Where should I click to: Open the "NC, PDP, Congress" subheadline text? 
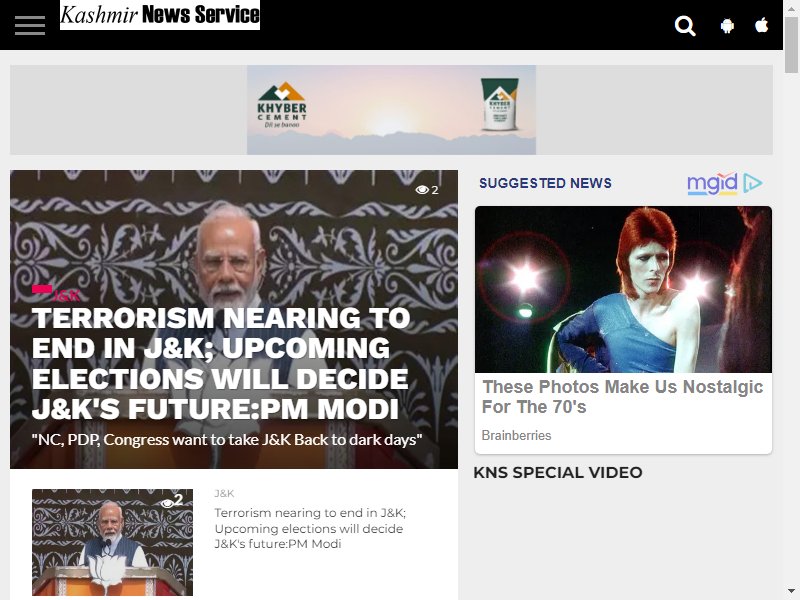click(x=227, y=440)
